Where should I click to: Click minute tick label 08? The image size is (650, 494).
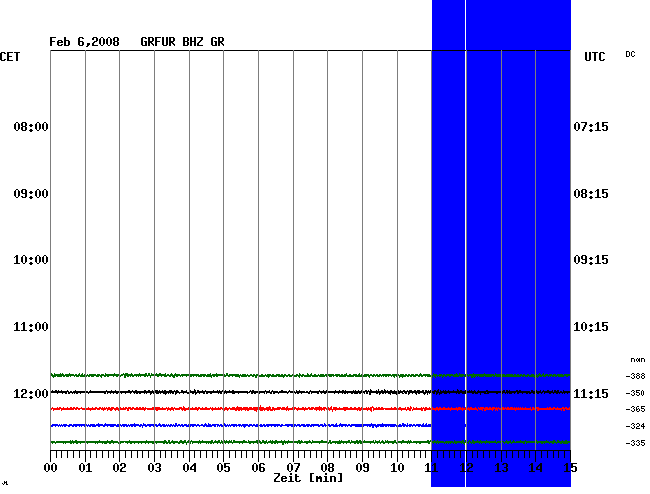327,468
